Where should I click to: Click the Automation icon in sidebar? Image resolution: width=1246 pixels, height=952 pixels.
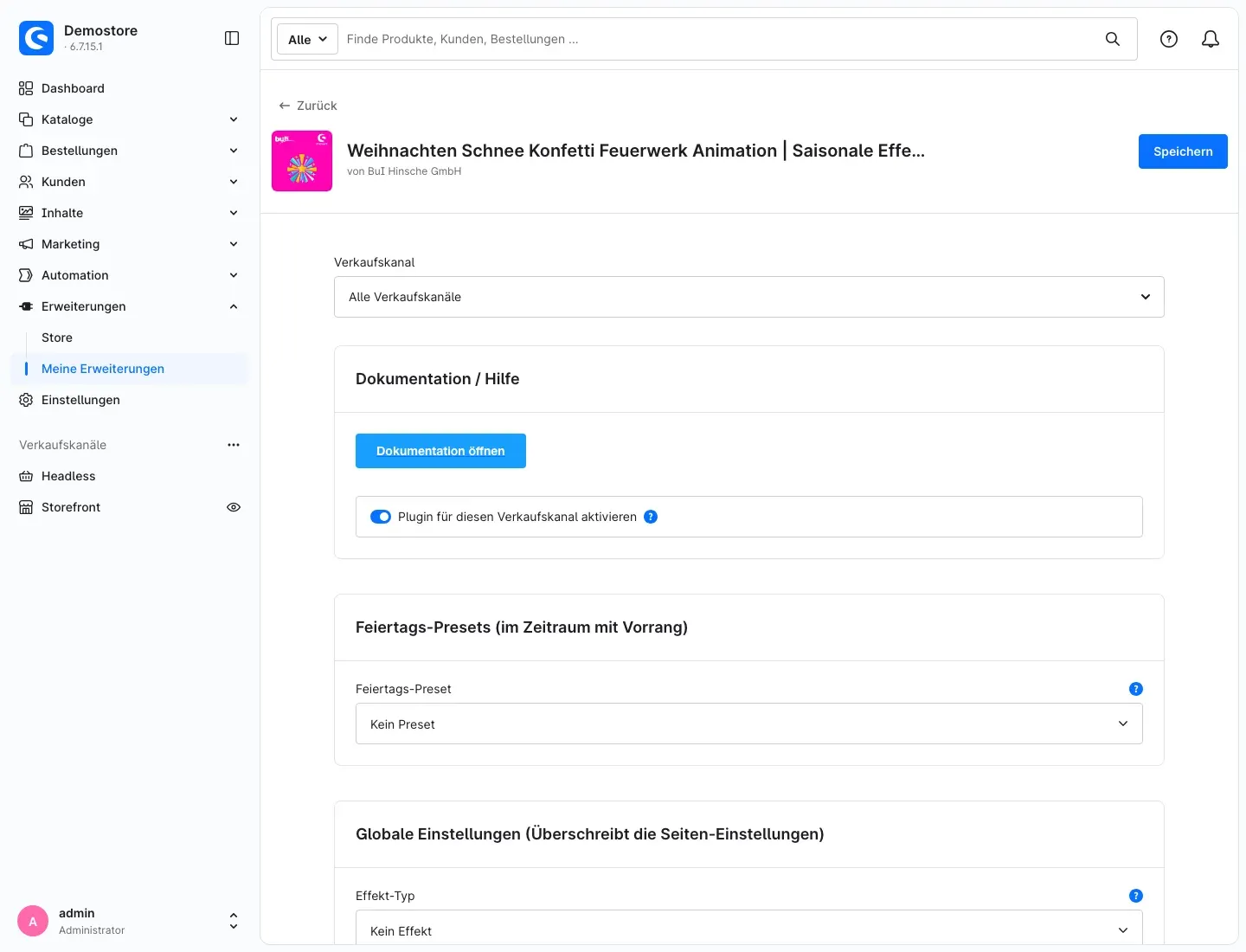click(x=26, y=275)
